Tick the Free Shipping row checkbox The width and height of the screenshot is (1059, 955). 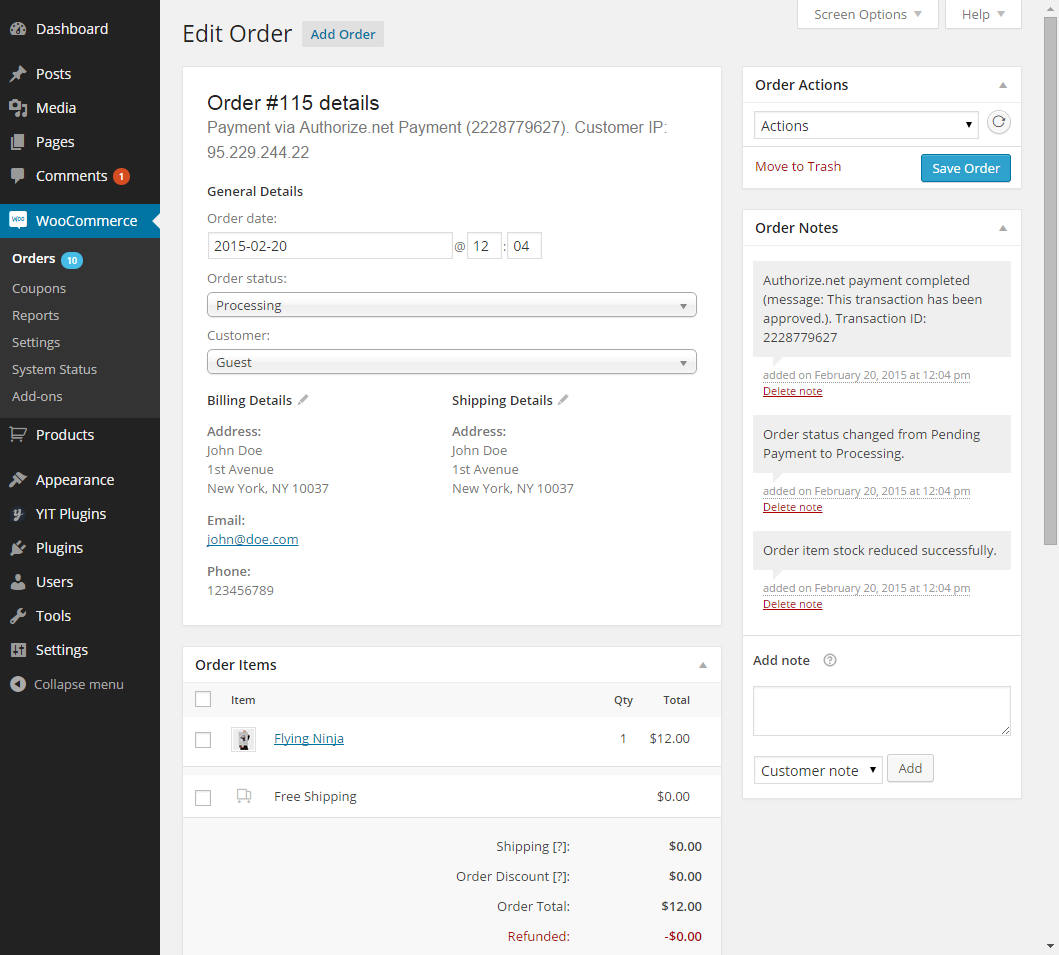pyautogui.click(x=203, y=798)
